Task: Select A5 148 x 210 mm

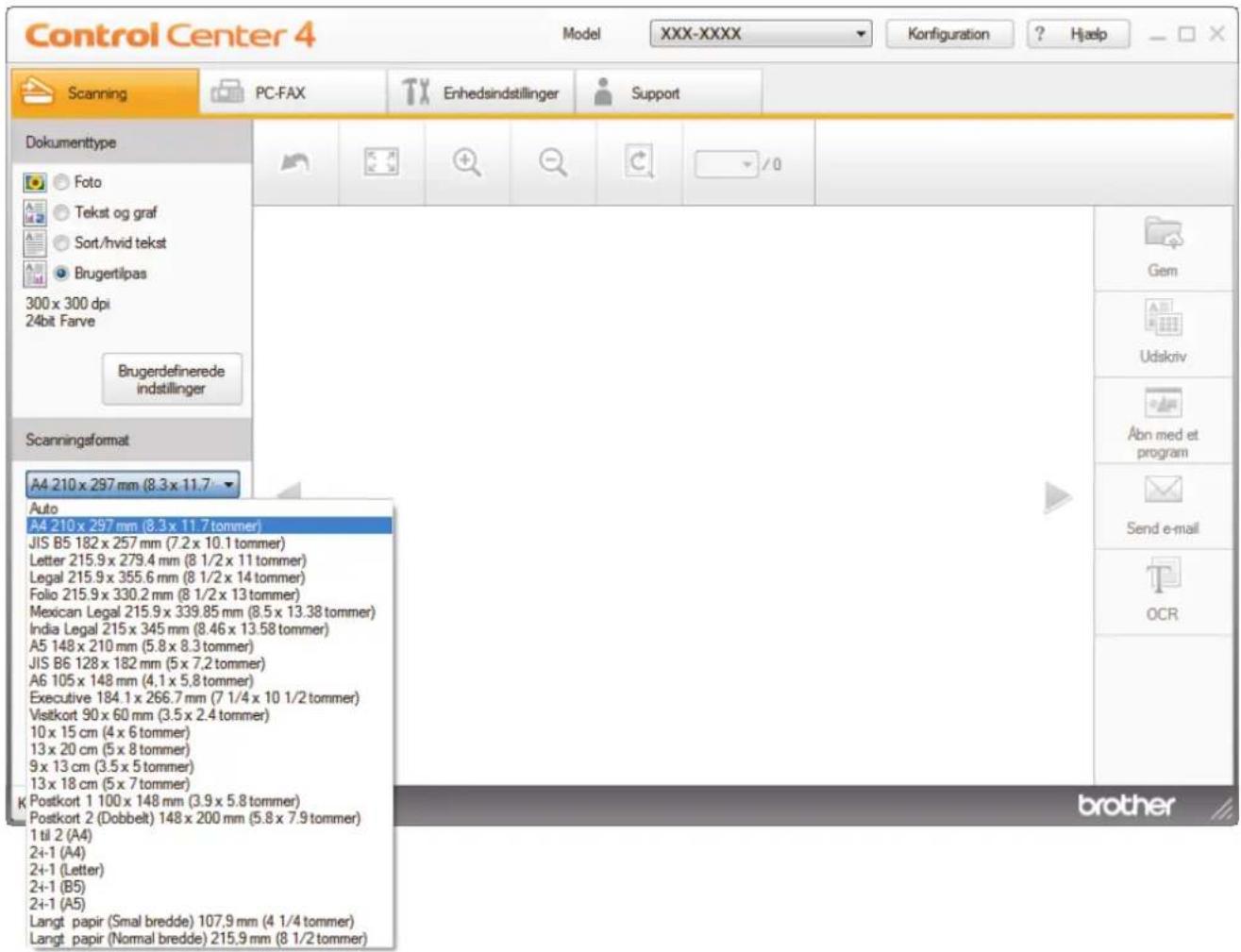Action: point(210,645)
